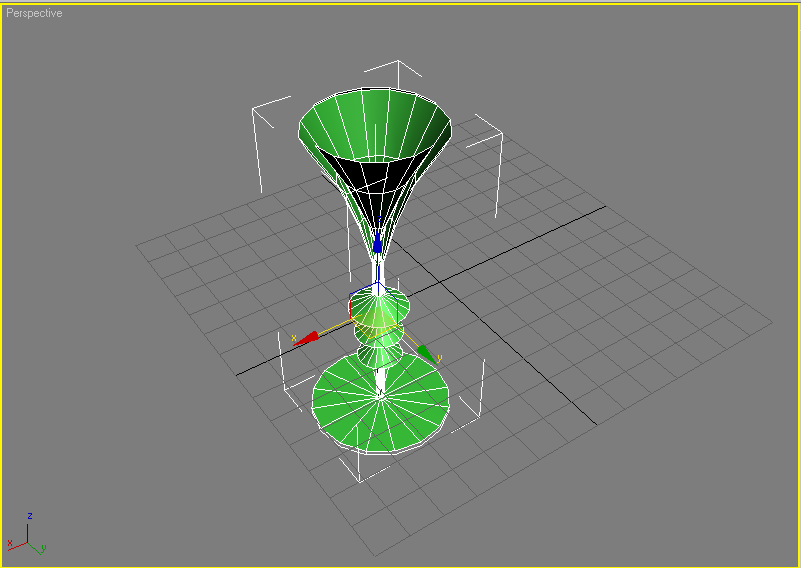Click the green Y-axis gizmo arrow
The image size is (801, 568).
pyautogui.click(x=427, y=354)
